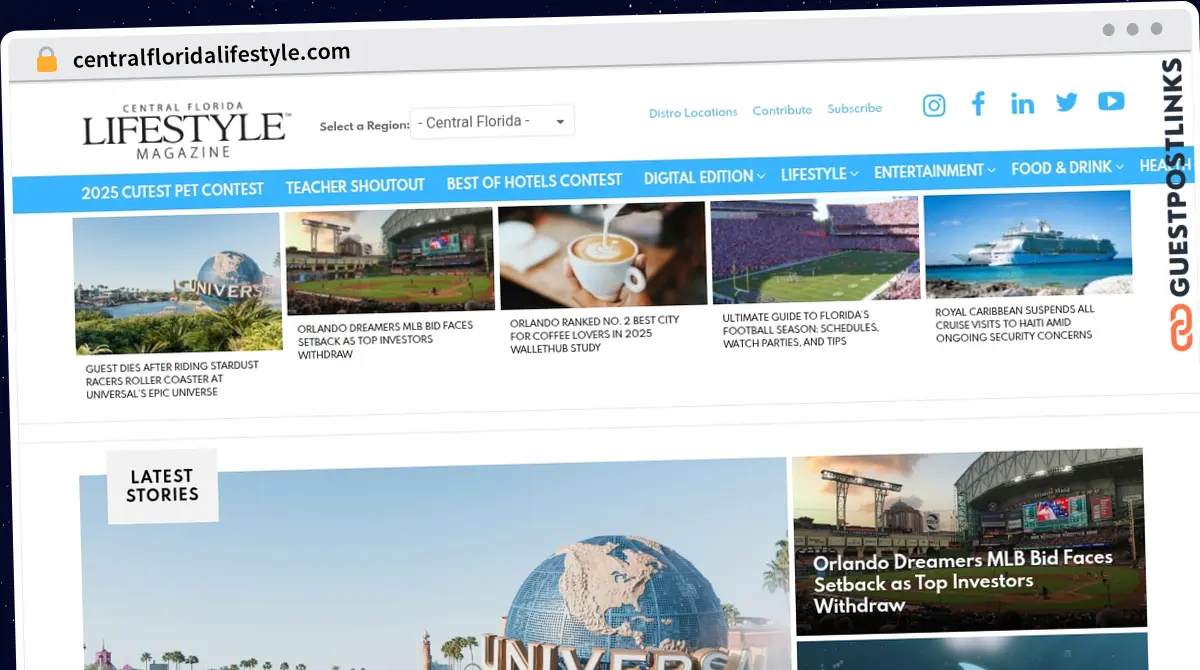Follow the Contribute link in header
Screen dimensions: 1200x670
(782, 110)
